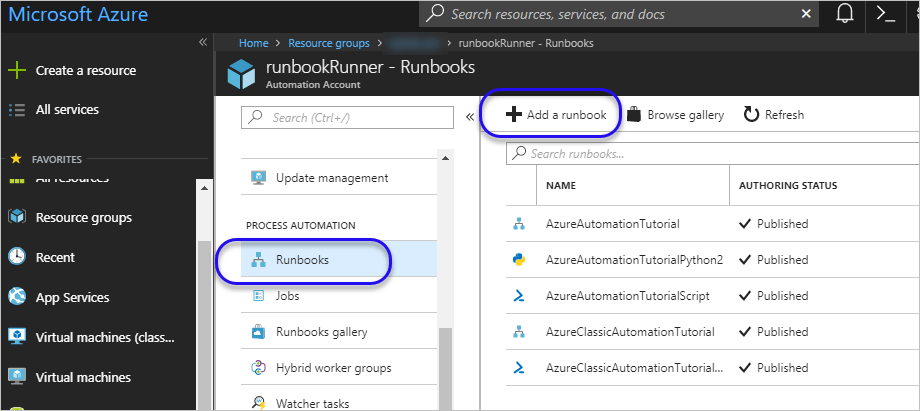The height and width of the screenshot is (411, 920).
Task: Open AzureAutomationTutorial runbook
Action: [613, 224]
